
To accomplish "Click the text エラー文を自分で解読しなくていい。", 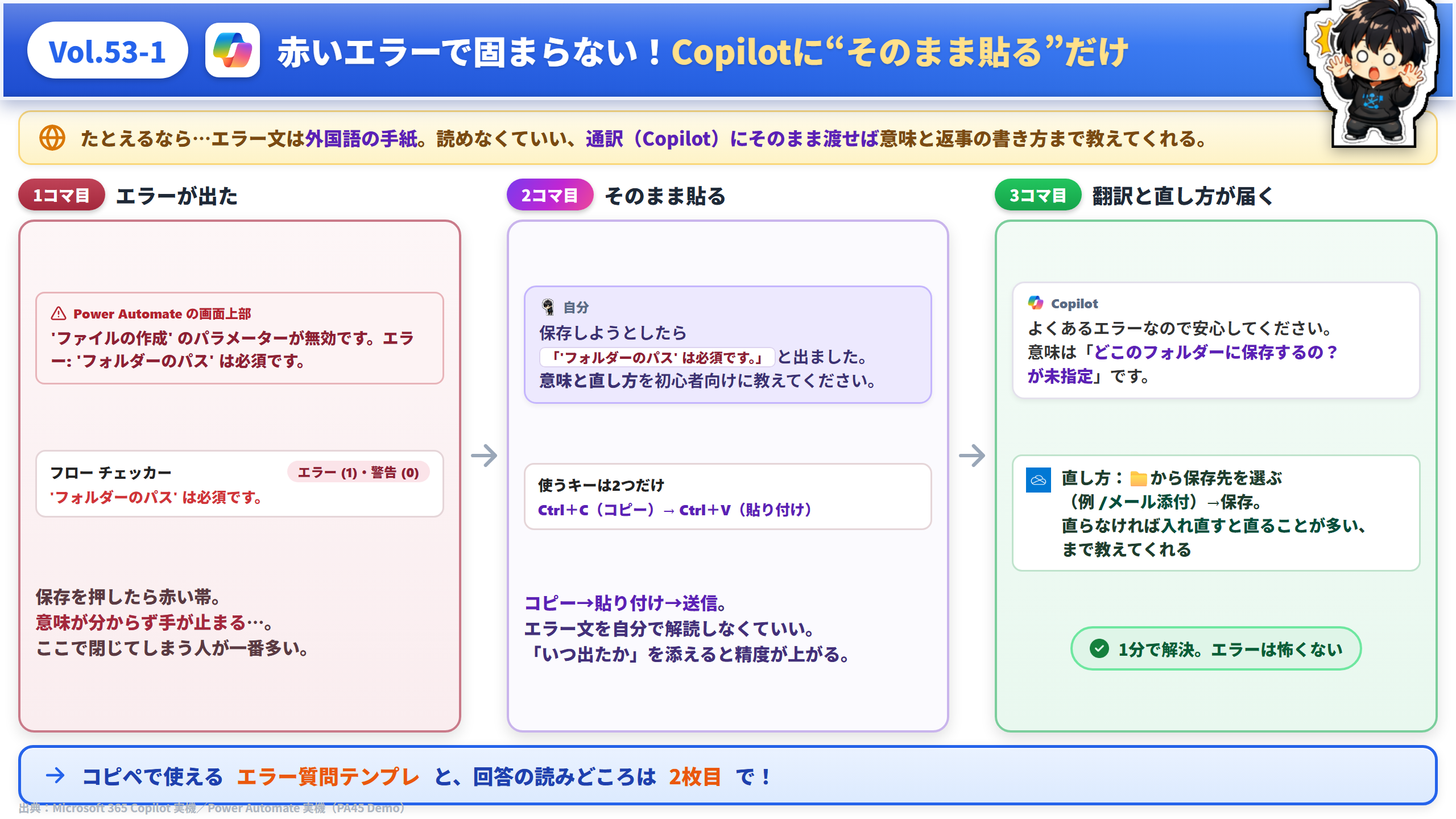I will (669, 628).
